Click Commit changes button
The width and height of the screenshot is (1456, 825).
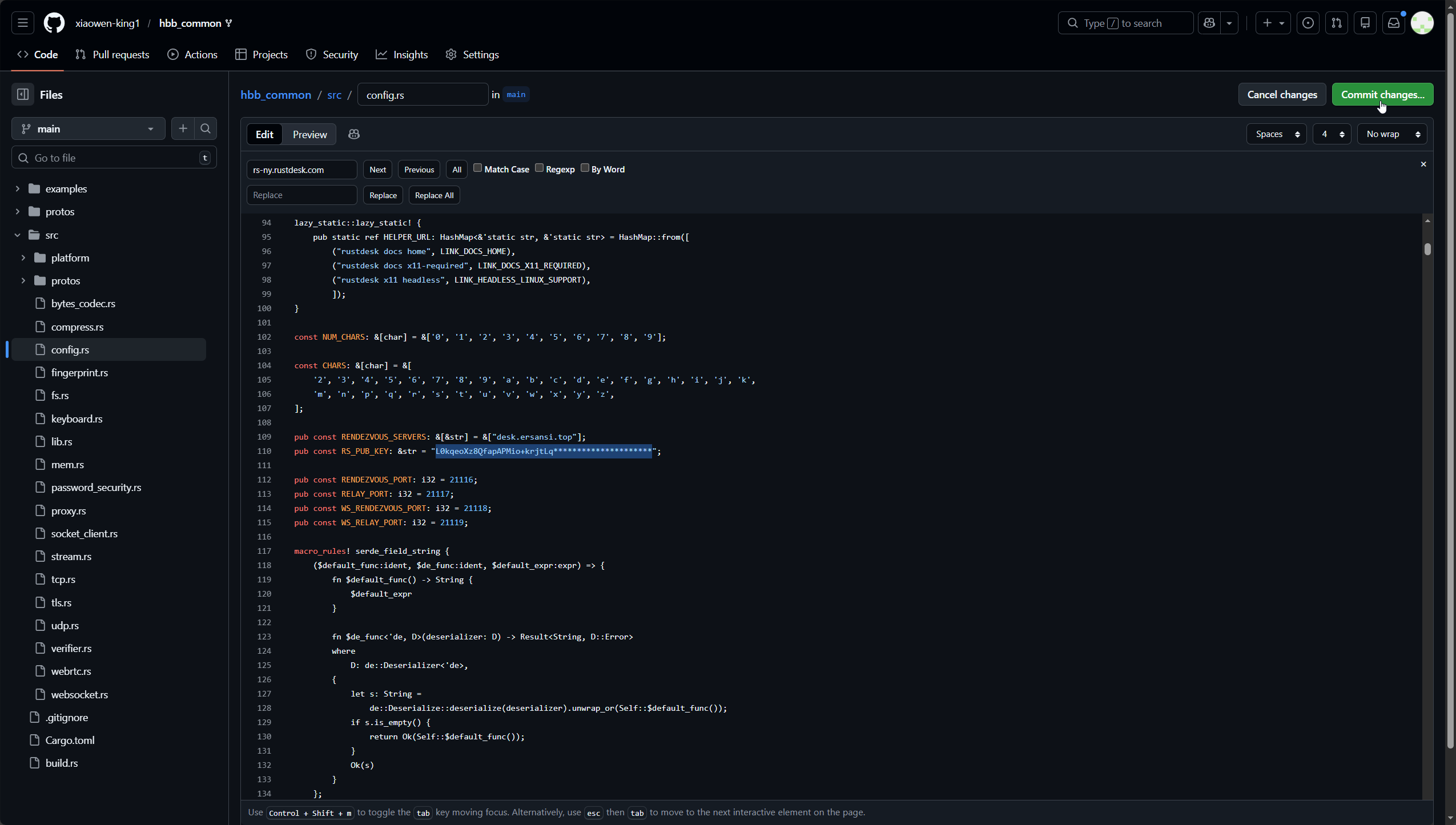pos(1382,95)
